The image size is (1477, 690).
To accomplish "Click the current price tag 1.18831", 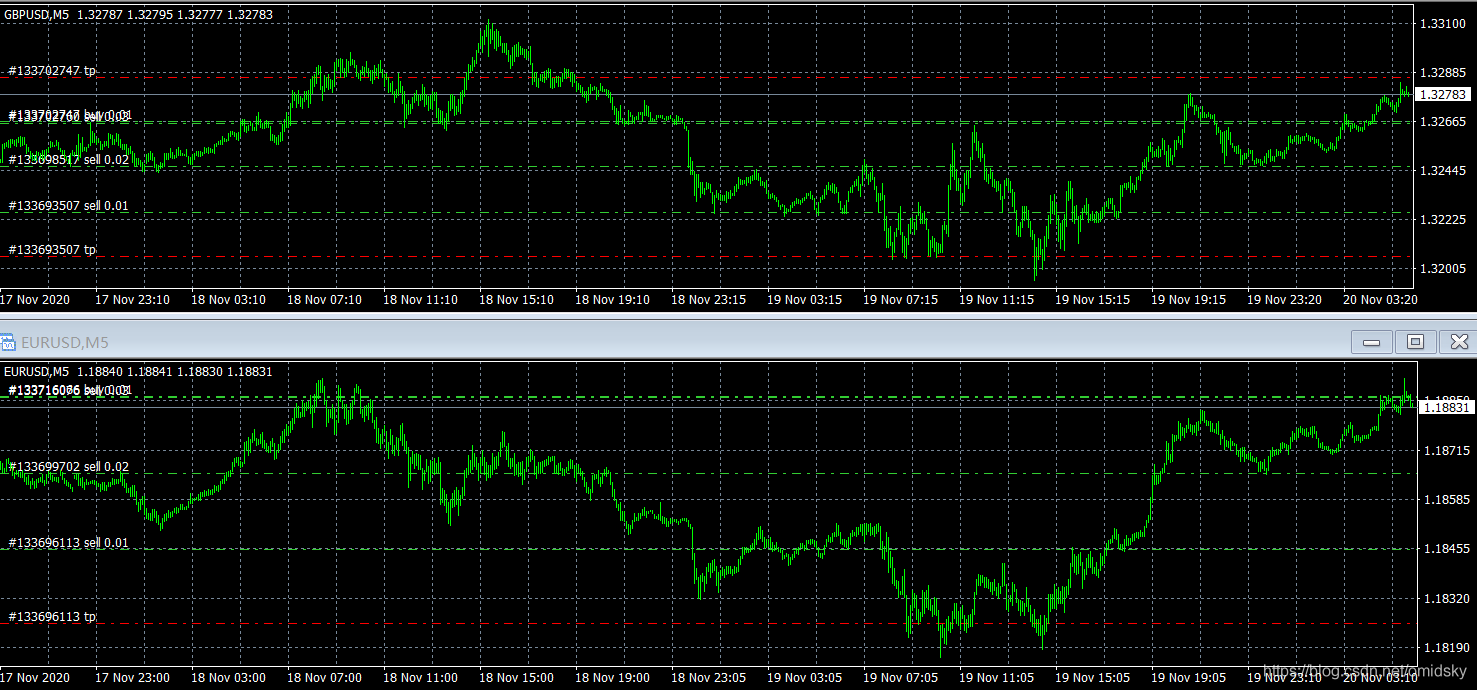I will [x=1445, y=407].
